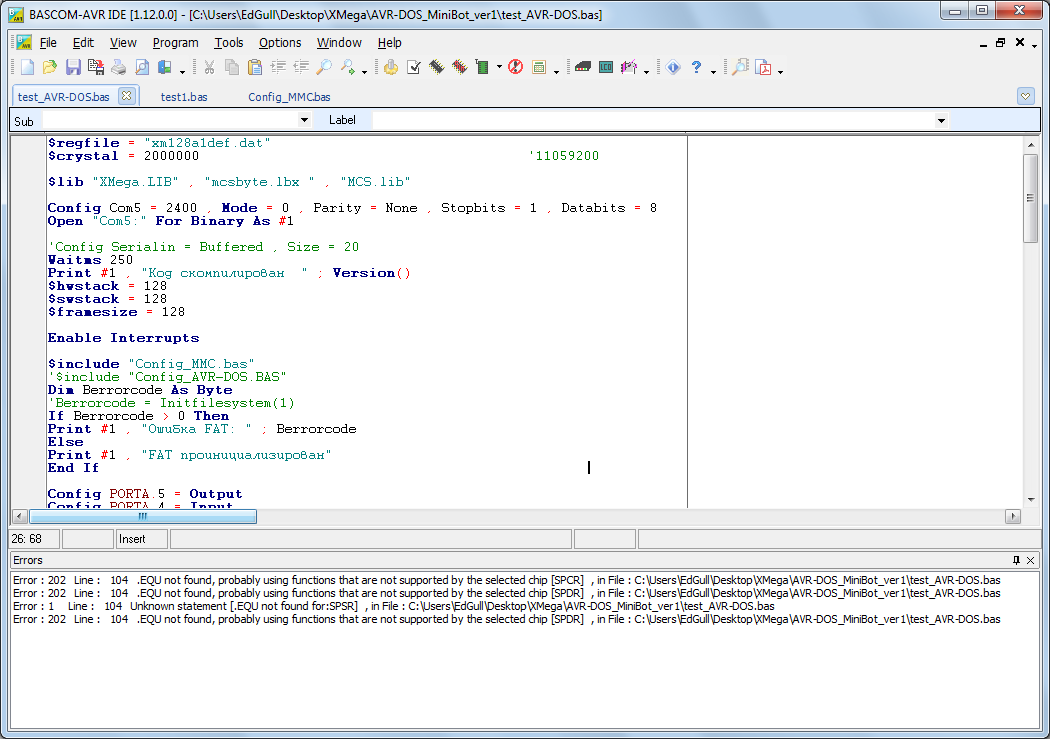Expand the Label dropdown list
The image size is (1050, 739).
click(x=941, y=120)
